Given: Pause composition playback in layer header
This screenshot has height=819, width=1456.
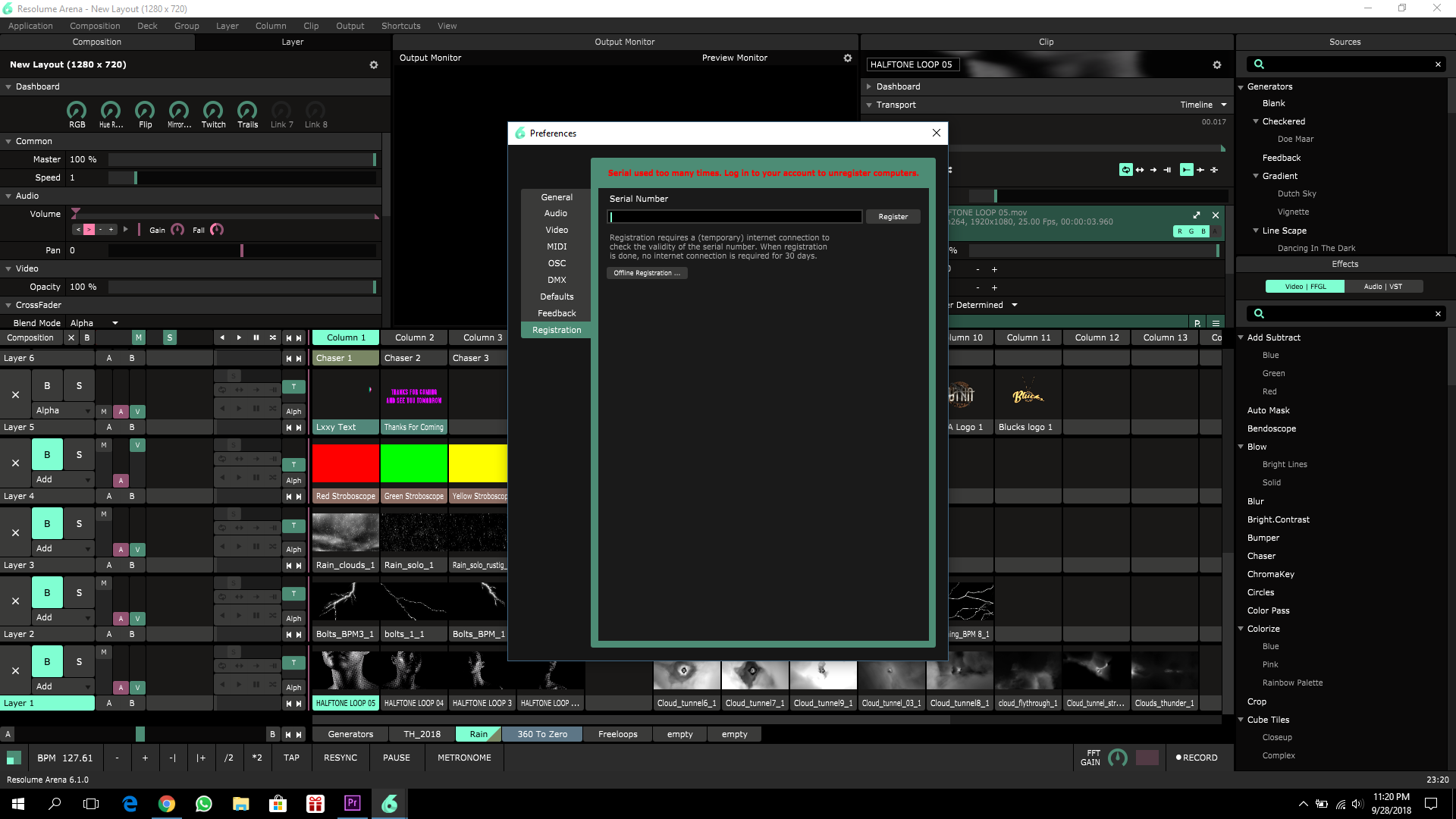Looking at the screenshot, I should [x=256, y=338].
